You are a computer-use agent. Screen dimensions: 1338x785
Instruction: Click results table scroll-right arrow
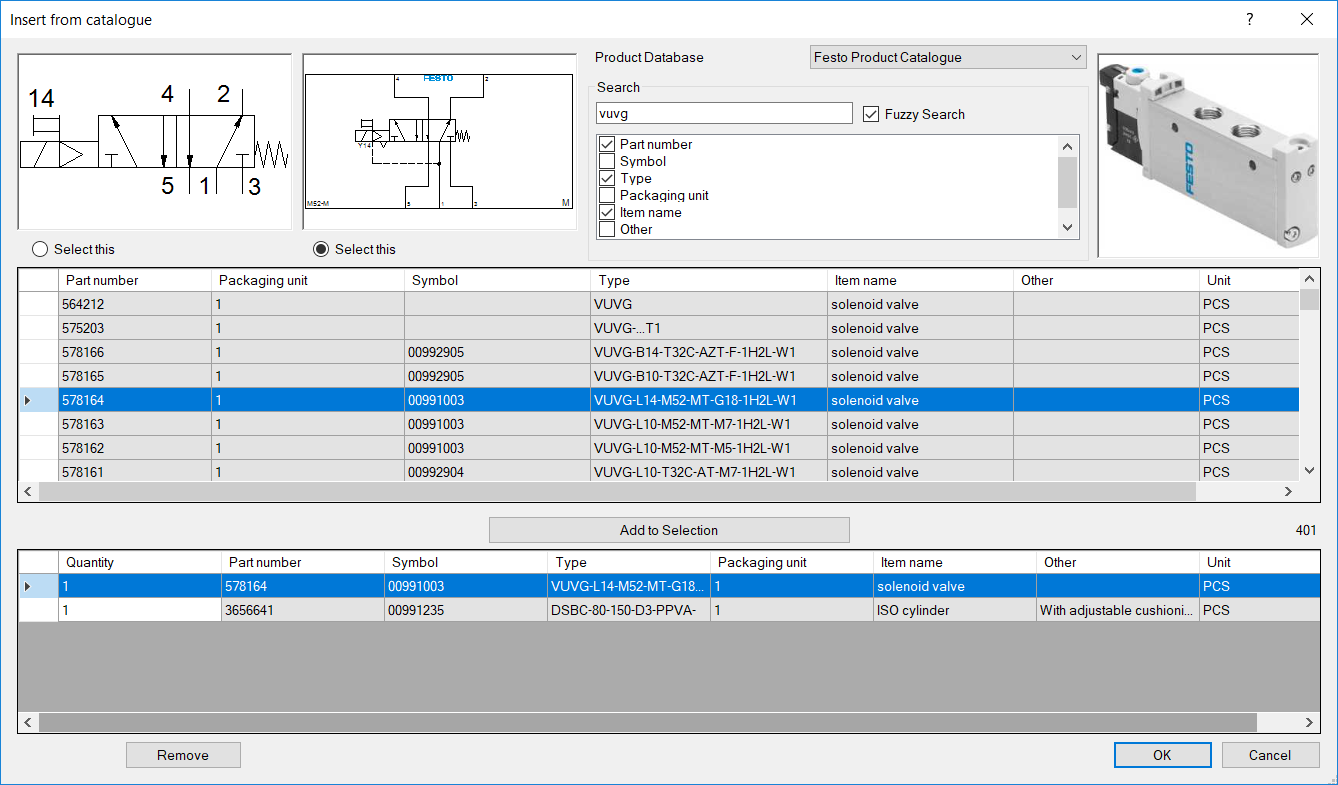tap(1289, 492)
